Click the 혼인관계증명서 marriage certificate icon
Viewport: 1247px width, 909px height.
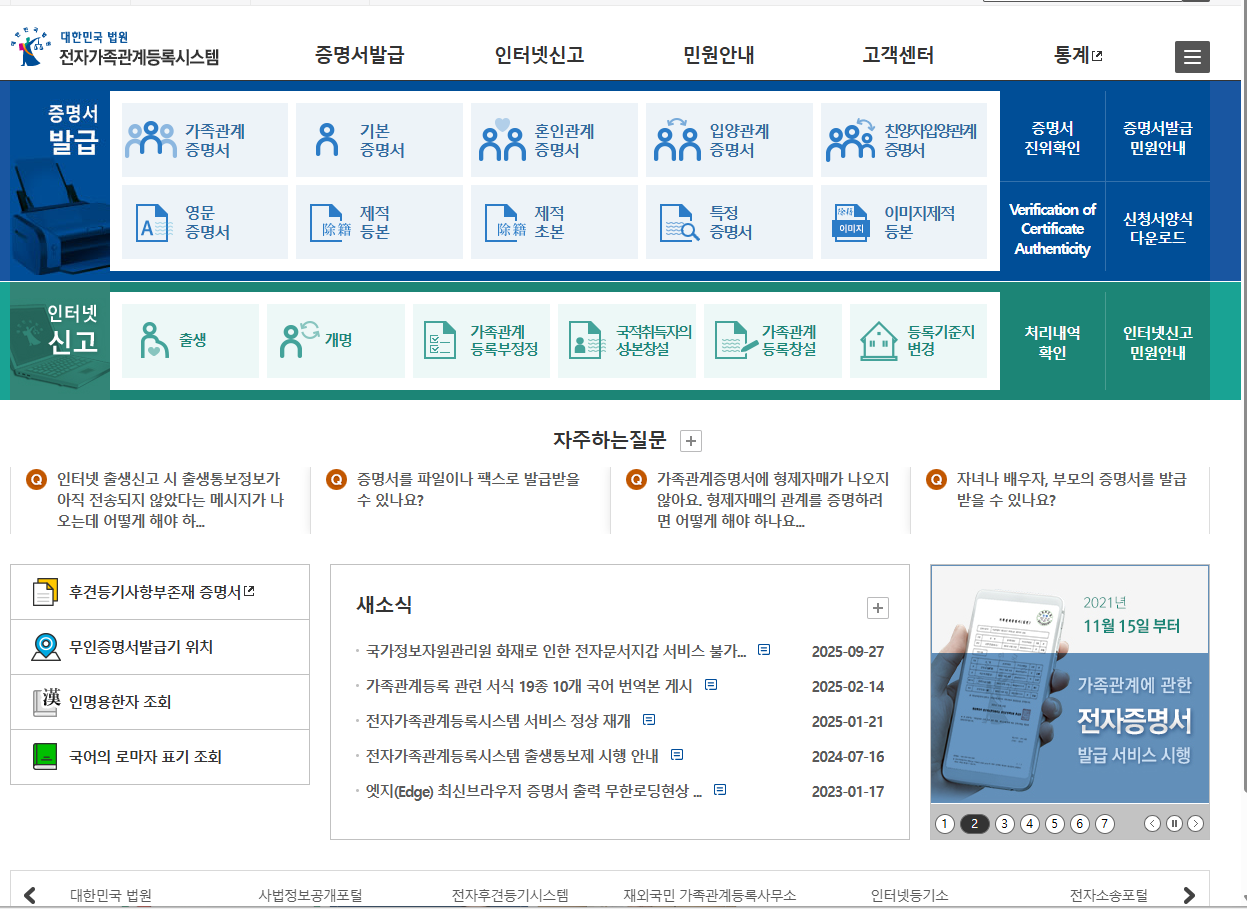554,139
